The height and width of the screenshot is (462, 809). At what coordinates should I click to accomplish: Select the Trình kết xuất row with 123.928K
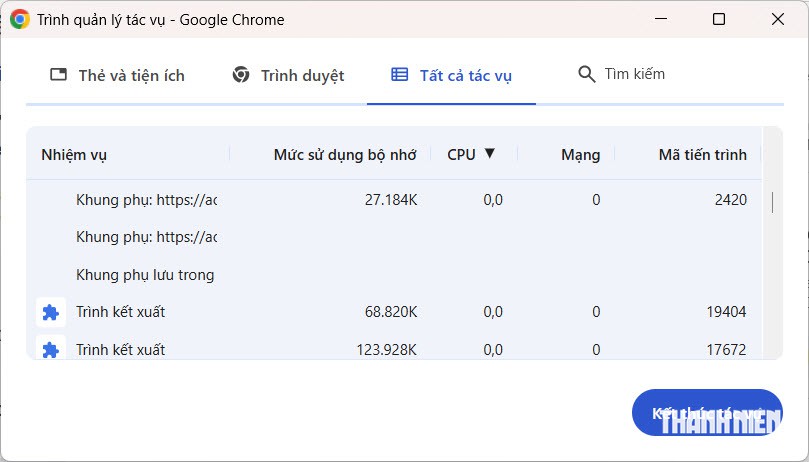point(394,349)
